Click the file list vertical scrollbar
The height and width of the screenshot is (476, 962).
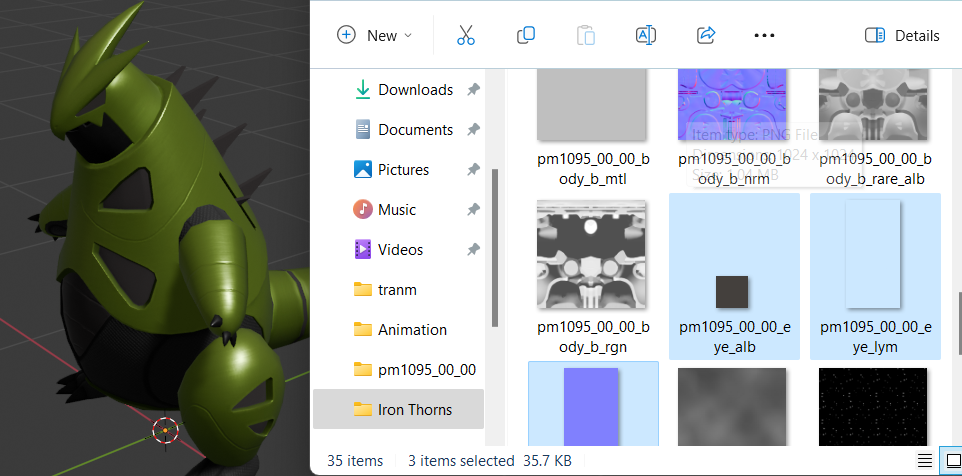point(959,323)
